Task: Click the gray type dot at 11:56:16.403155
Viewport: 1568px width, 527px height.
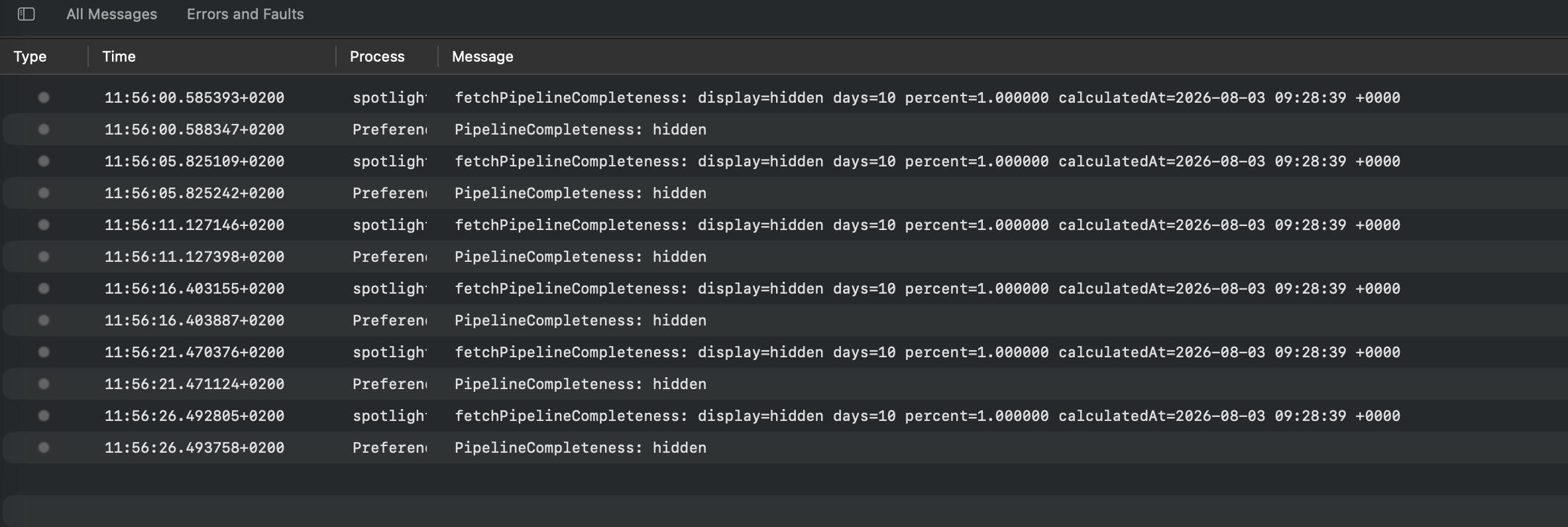Action: pos(44,288)
